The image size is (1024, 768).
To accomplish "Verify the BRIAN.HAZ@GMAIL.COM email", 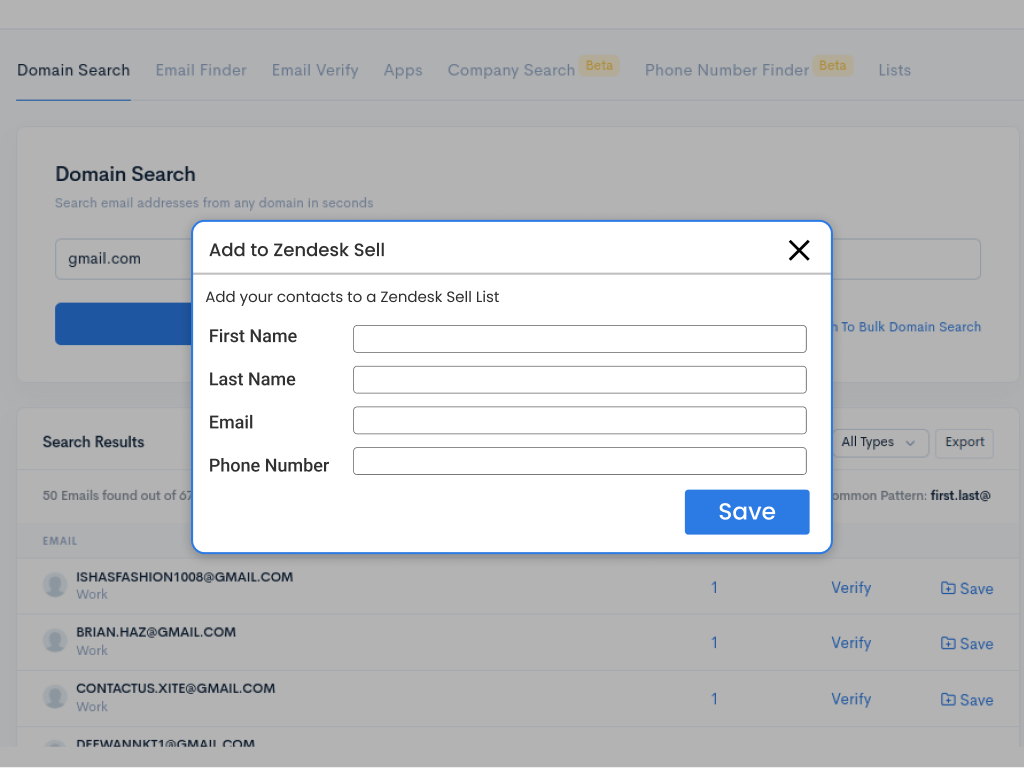I will click(x=850, y=643).
